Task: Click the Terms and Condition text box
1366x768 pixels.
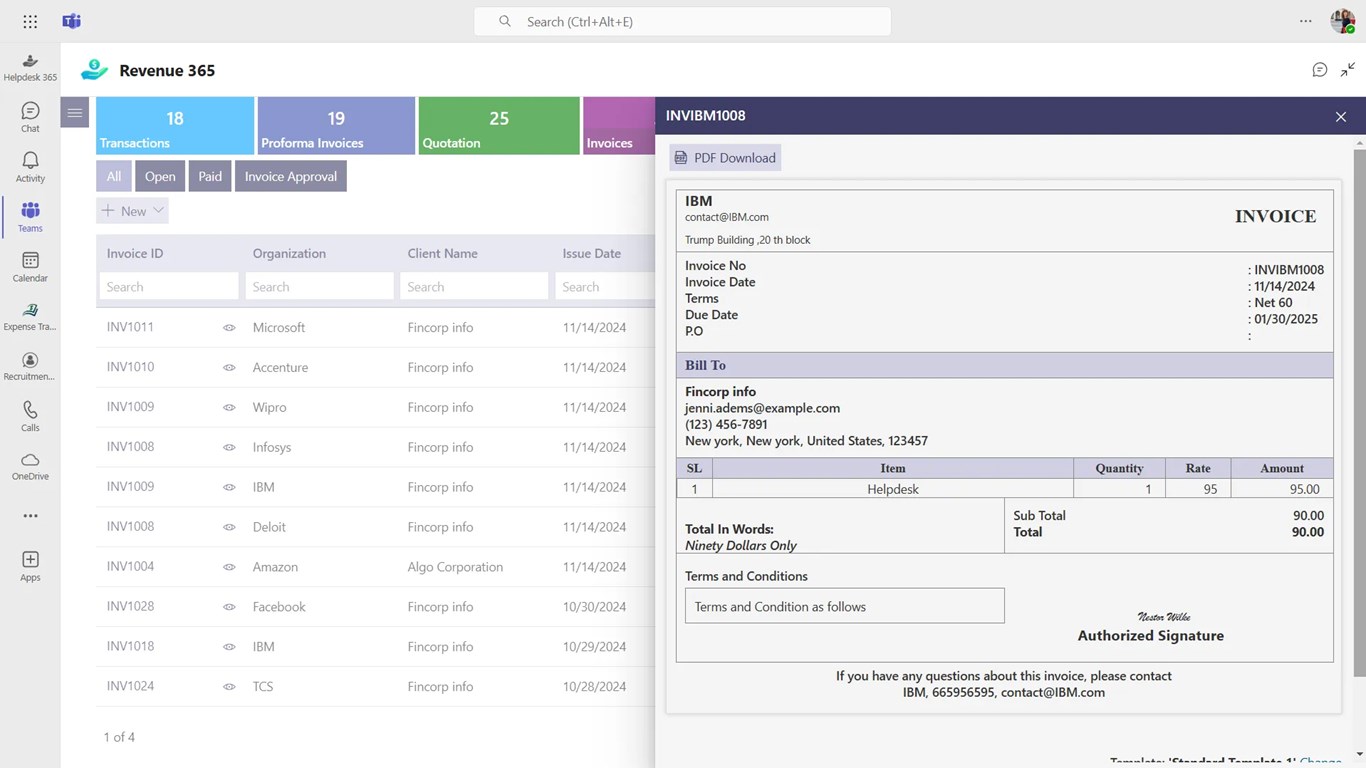Action: (844, 606)
